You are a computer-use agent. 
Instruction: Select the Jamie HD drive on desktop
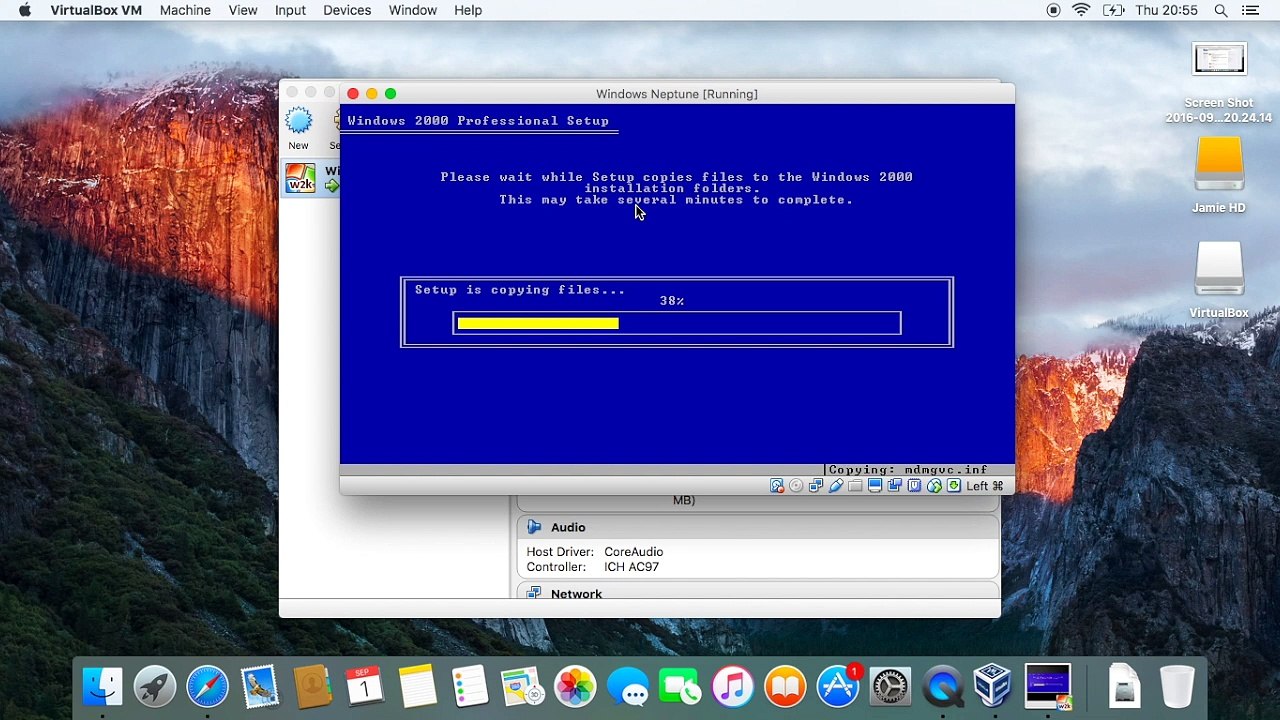tap(1219, 175)
